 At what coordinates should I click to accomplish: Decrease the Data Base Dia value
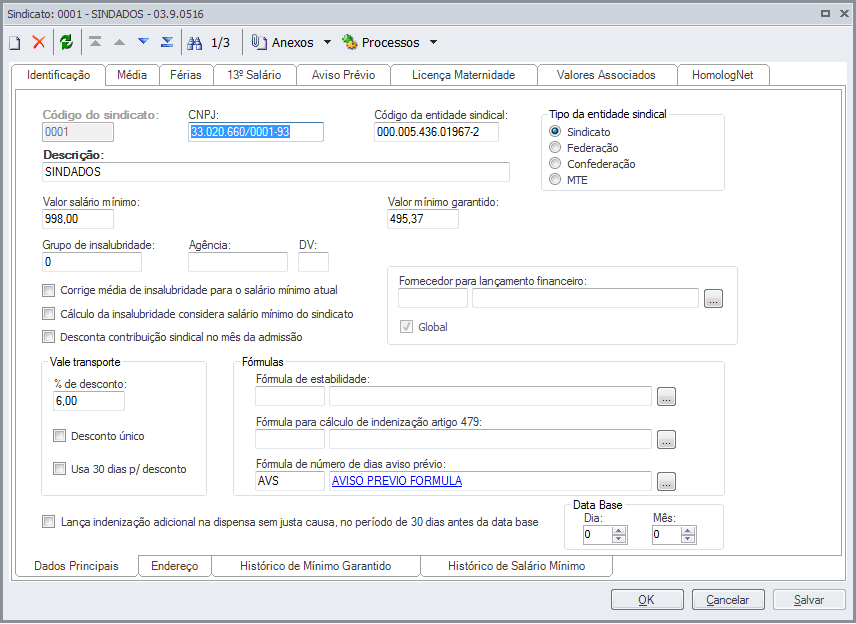(x=619, y=539)
